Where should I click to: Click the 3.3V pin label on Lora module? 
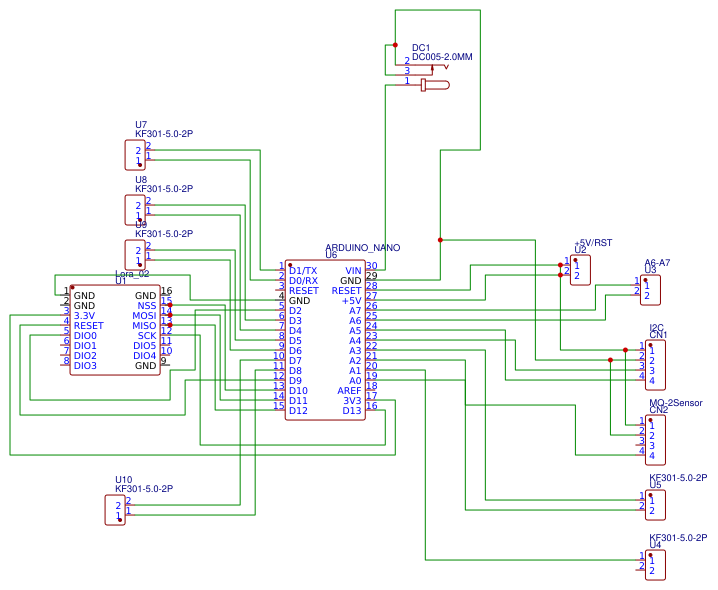(84, 316)
